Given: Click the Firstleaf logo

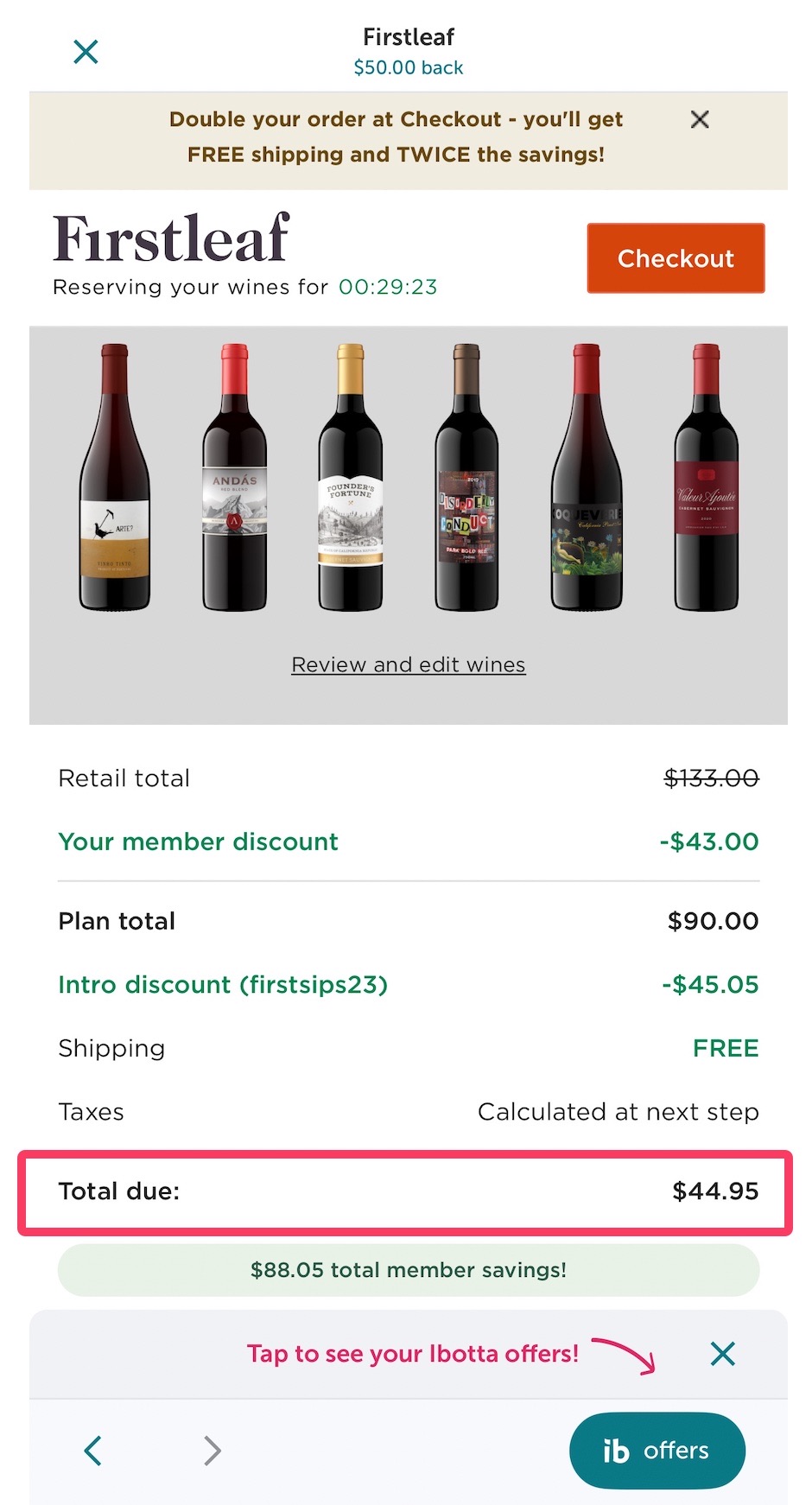Looking at the screenshot, I should 171,238.
